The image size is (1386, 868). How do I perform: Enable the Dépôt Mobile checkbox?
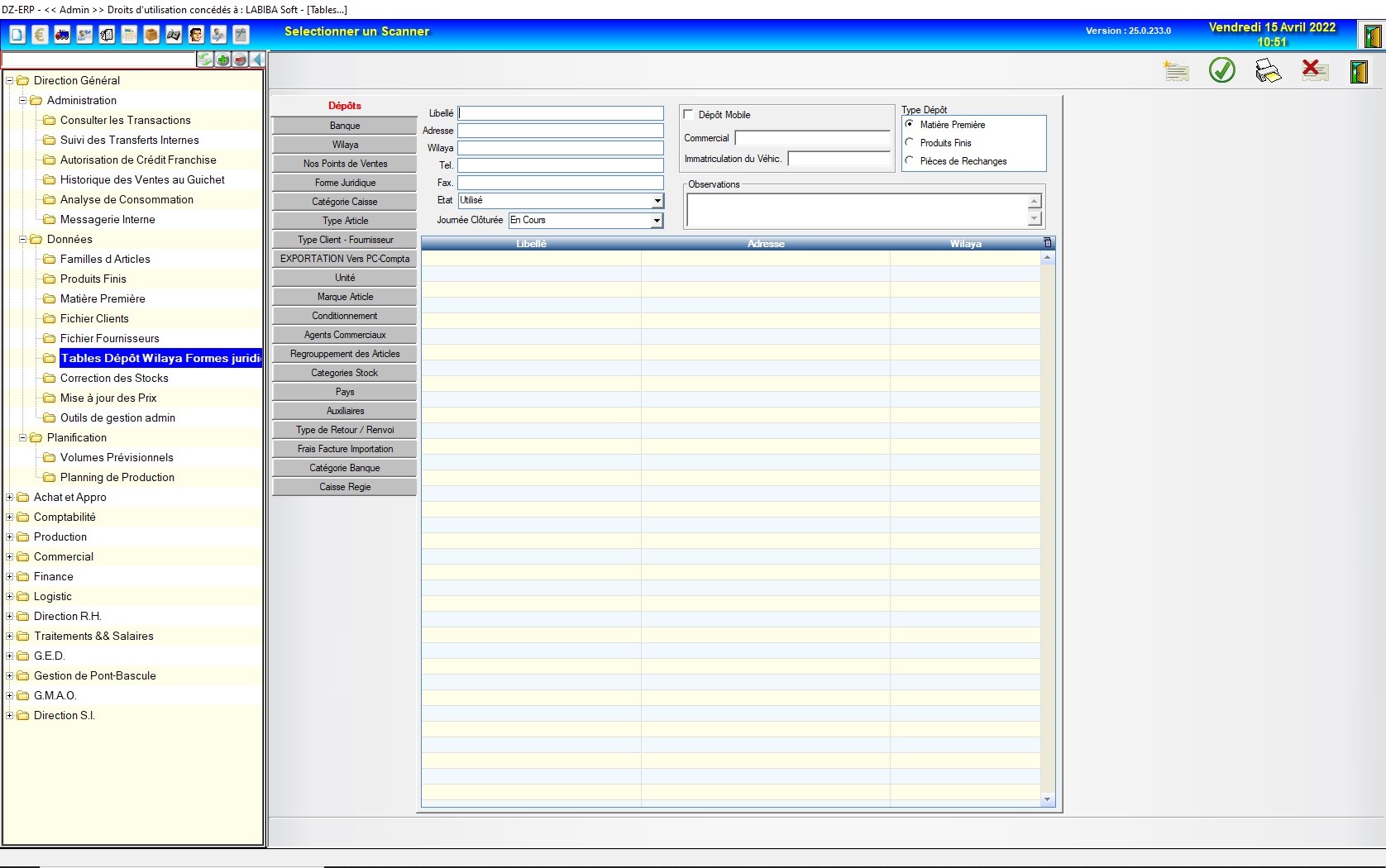pos(689,115)
